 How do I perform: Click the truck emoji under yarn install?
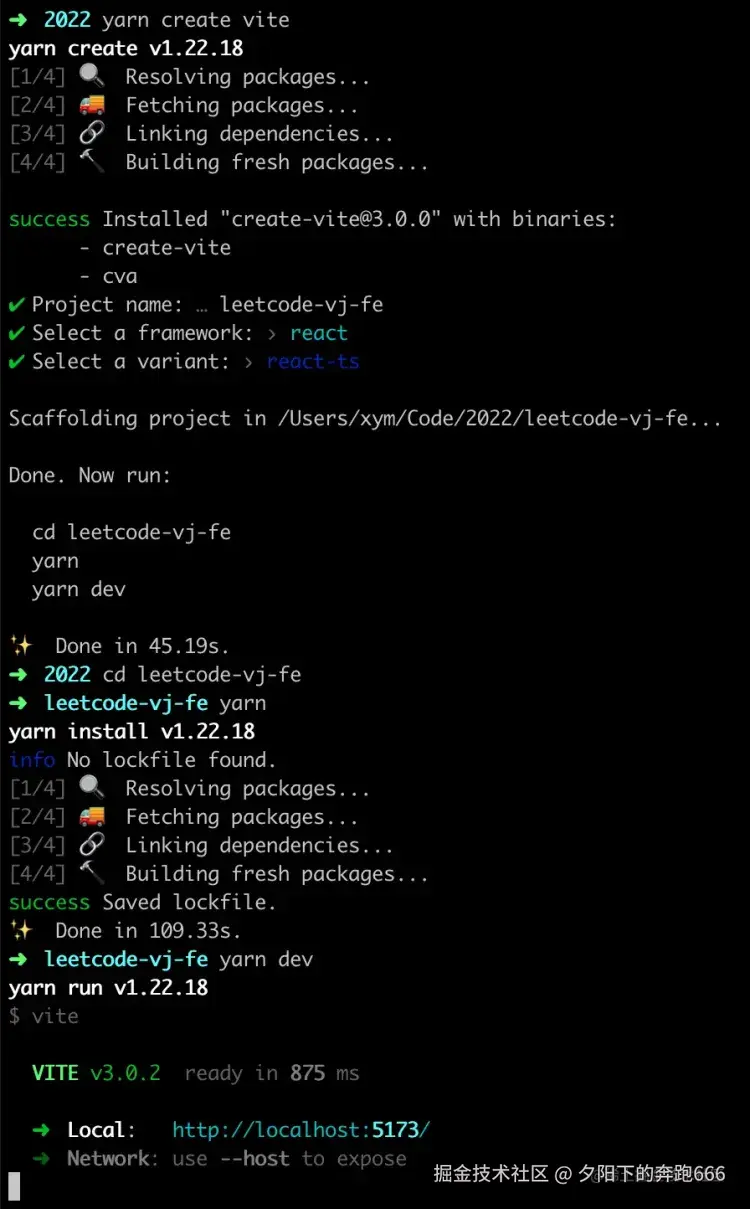click(91, 817)
